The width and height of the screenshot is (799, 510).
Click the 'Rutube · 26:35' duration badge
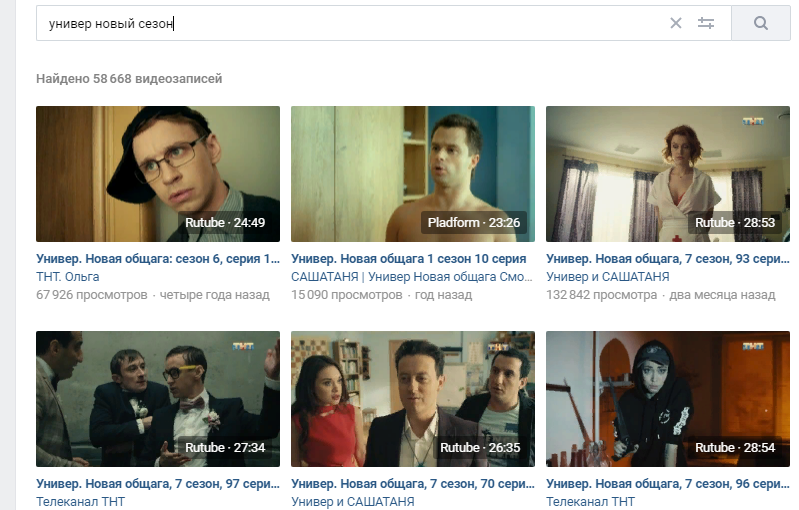(480, 448)
